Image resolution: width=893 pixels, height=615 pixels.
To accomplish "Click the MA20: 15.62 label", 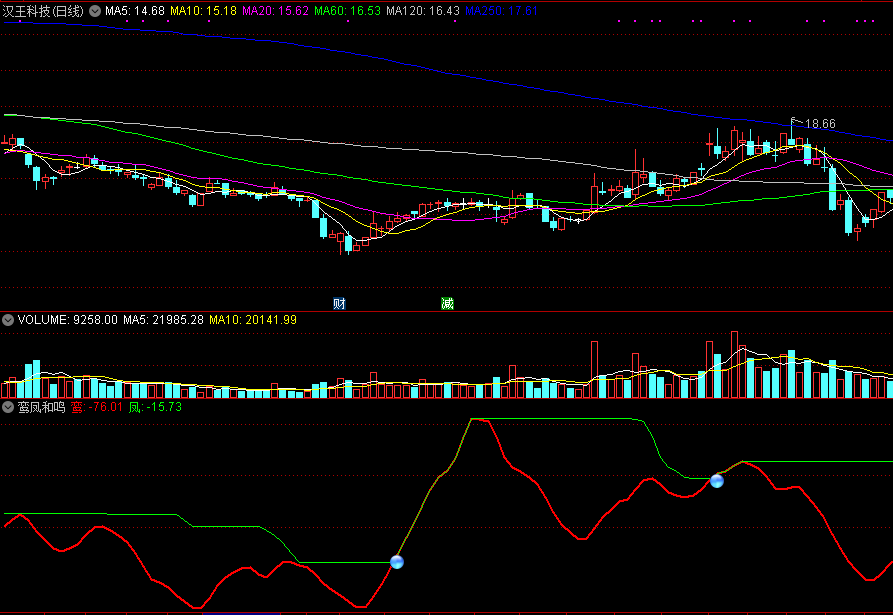I will pyautogui.click(x=276, y=11).
